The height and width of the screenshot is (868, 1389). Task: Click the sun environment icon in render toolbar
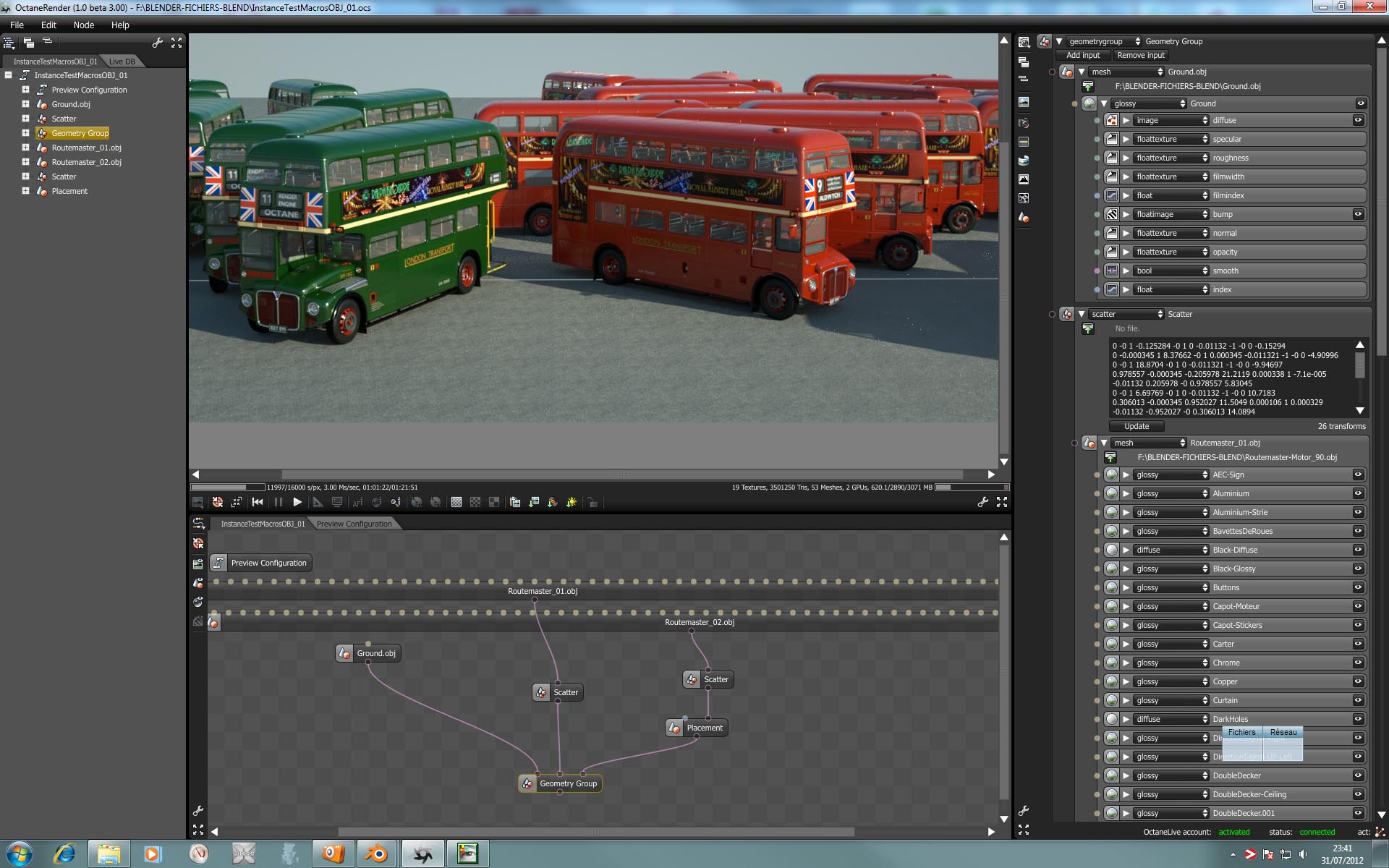coord(572,502)
